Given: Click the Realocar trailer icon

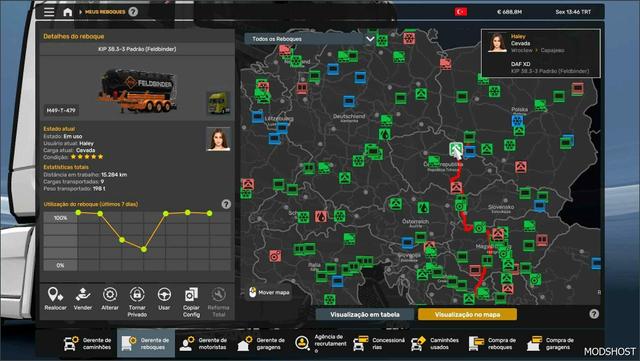Looking at the screenshot, I should (x=55, y=294).
